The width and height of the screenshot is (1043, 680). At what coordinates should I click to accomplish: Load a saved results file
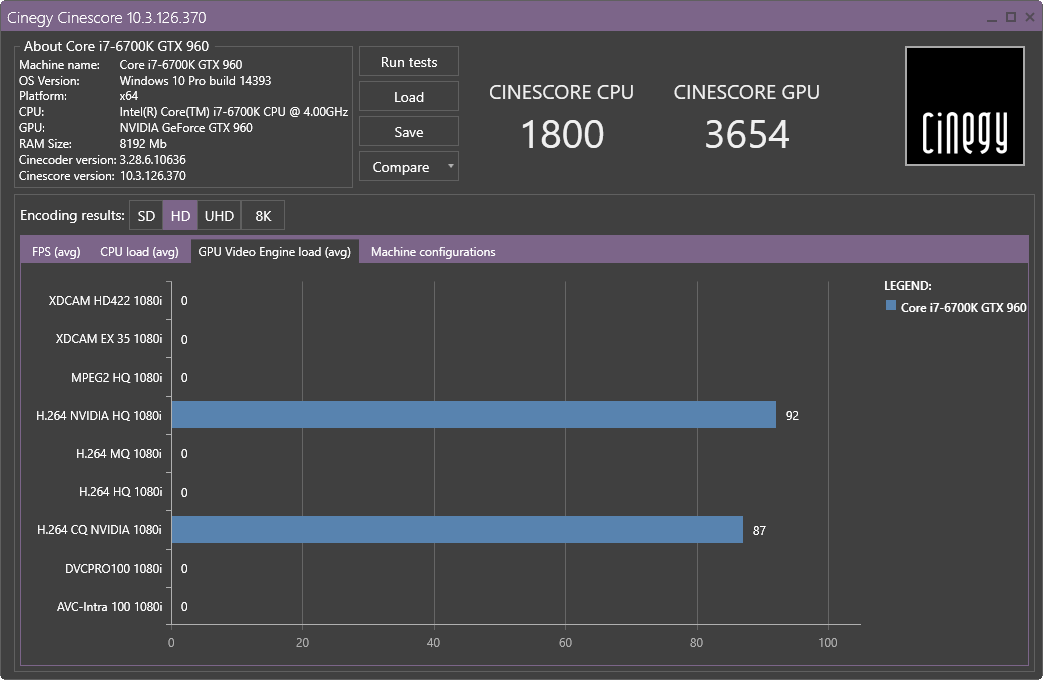coord(408,97)
